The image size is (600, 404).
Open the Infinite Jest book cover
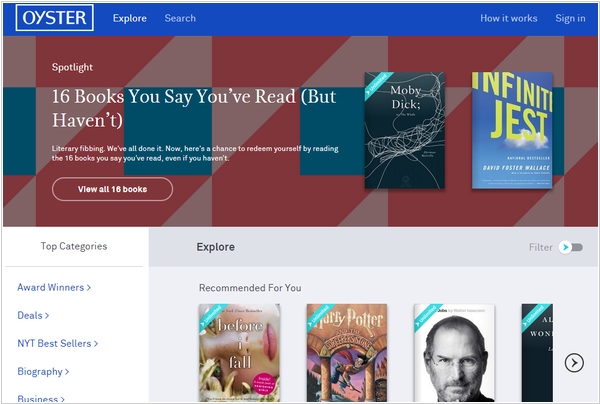pyautogui.click(x=512, y=130)
